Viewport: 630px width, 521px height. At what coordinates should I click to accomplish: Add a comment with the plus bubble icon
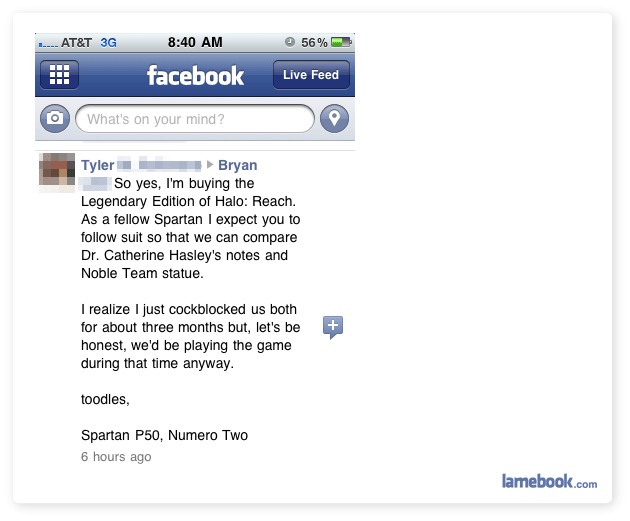click(x=333, y=327)
